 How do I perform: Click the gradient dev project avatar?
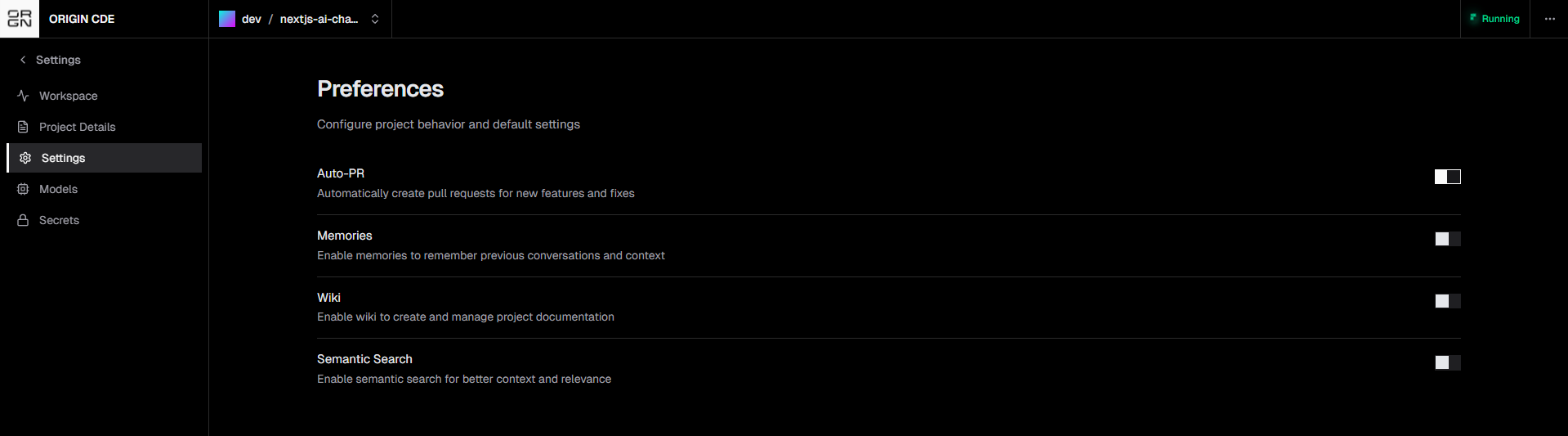pos(227,19)
